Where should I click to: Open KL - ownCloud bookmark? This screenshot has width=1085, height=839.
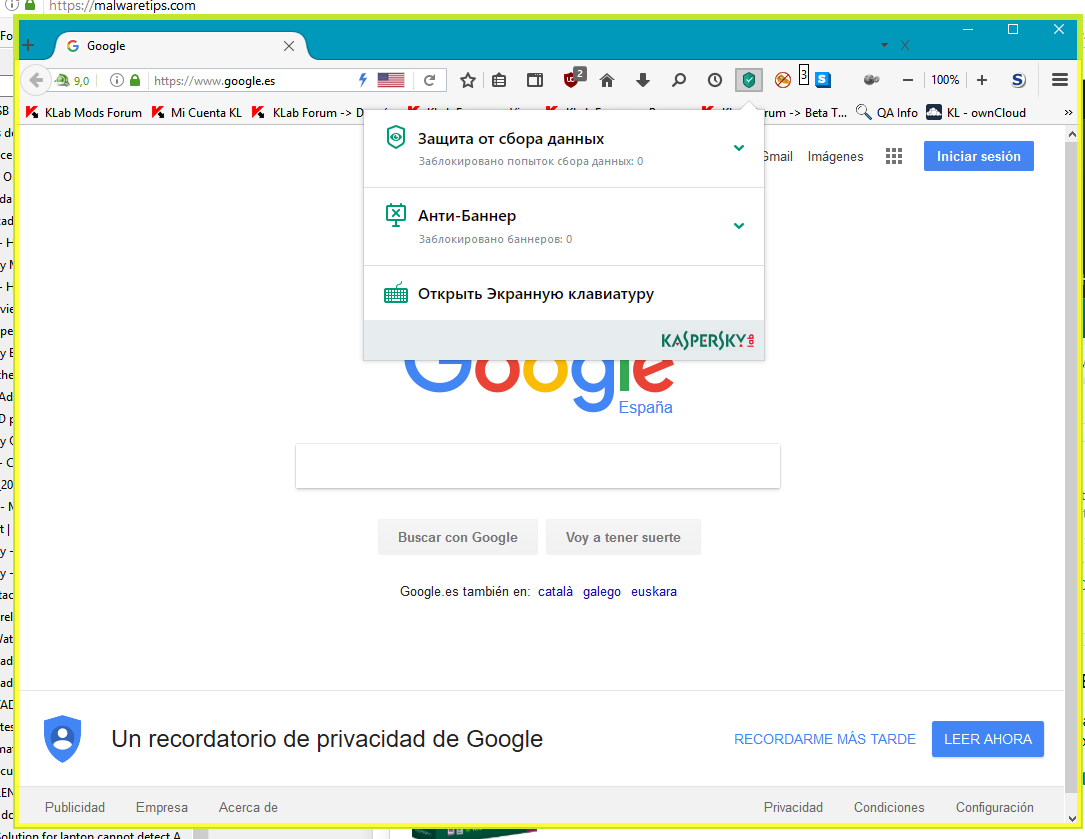click(x=976, y=112)
